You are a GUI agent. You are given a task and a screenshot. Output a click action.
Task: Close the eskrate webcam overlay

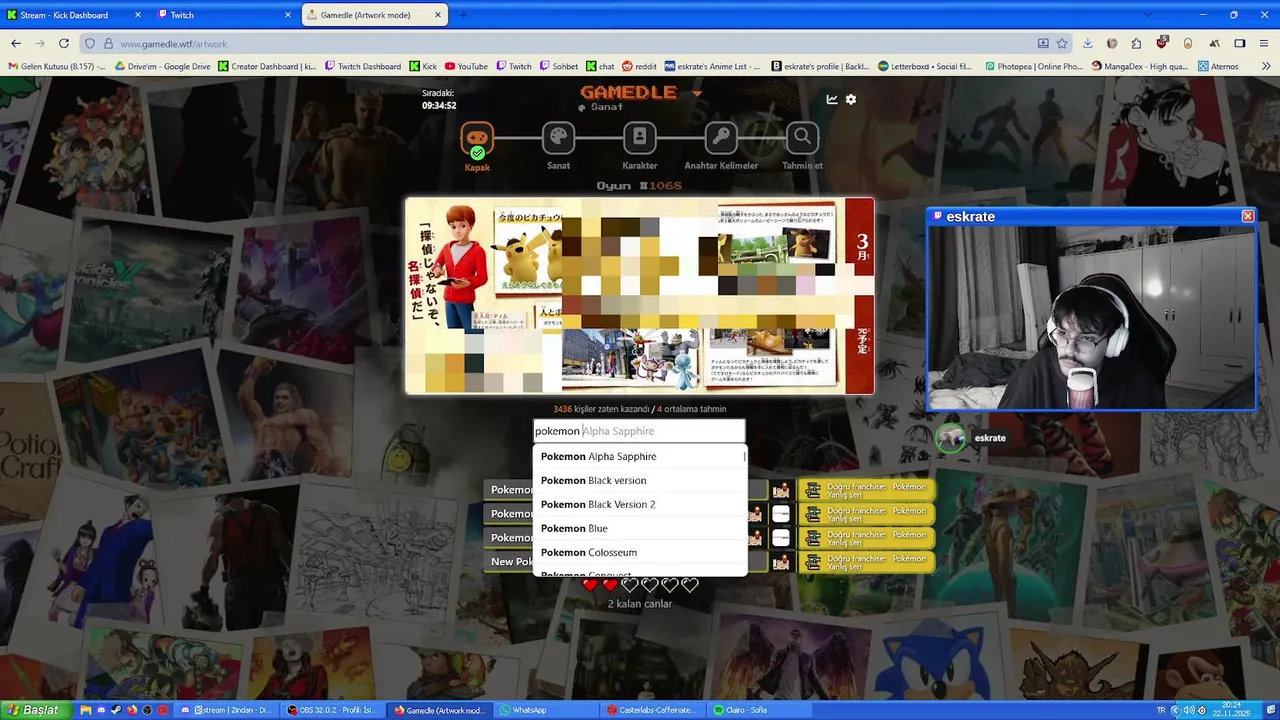[1248, 216]
